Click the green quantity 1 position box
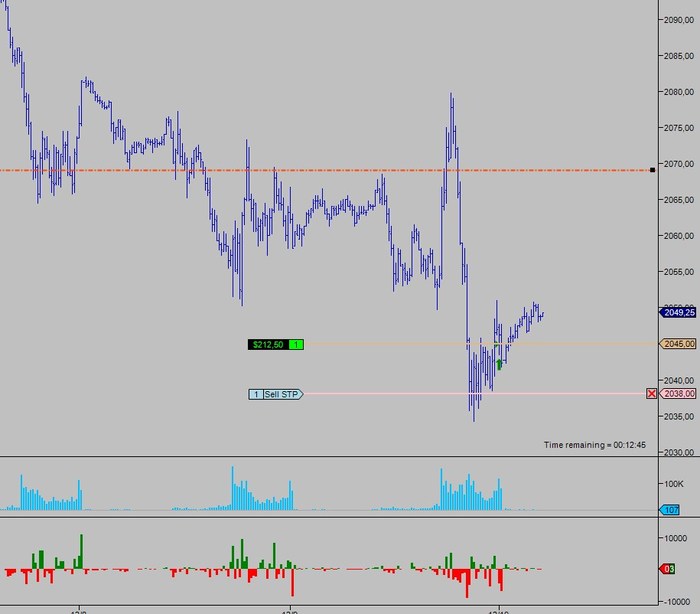Image resolution: width=700 pixels, height=614 pixels. point(296,344)
